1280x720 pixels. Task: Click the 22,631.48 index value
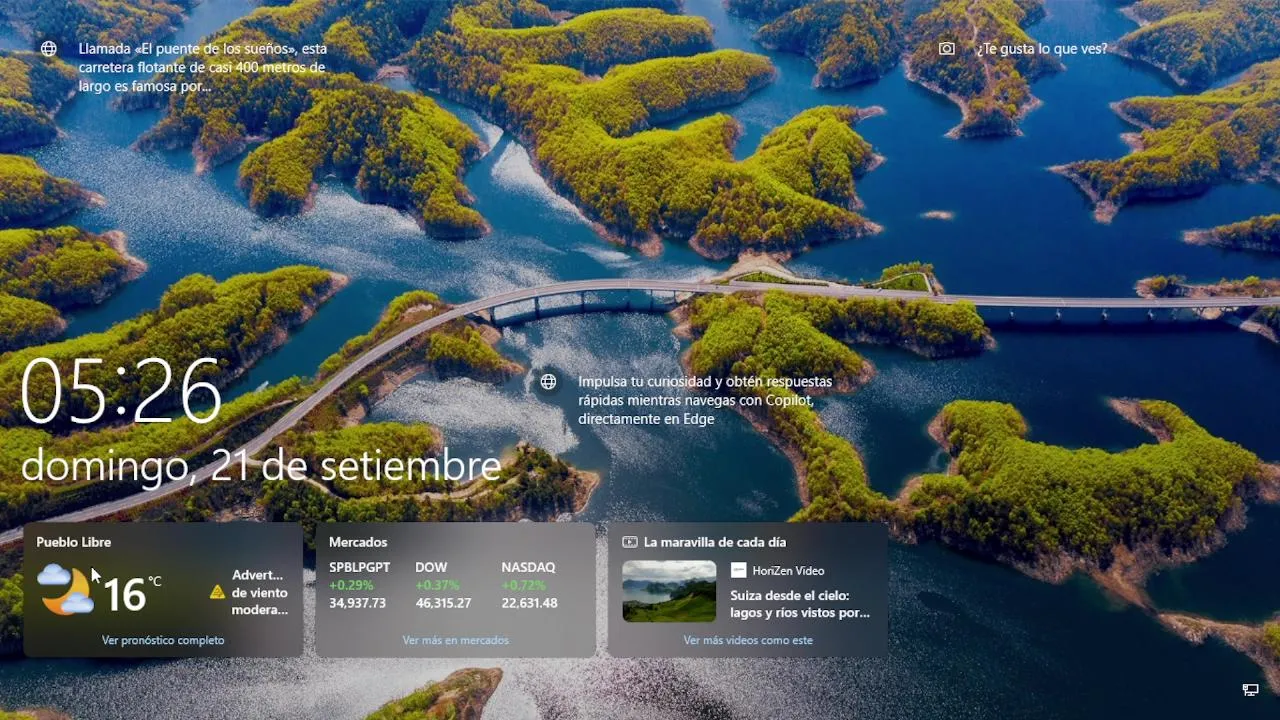(529, 603)
